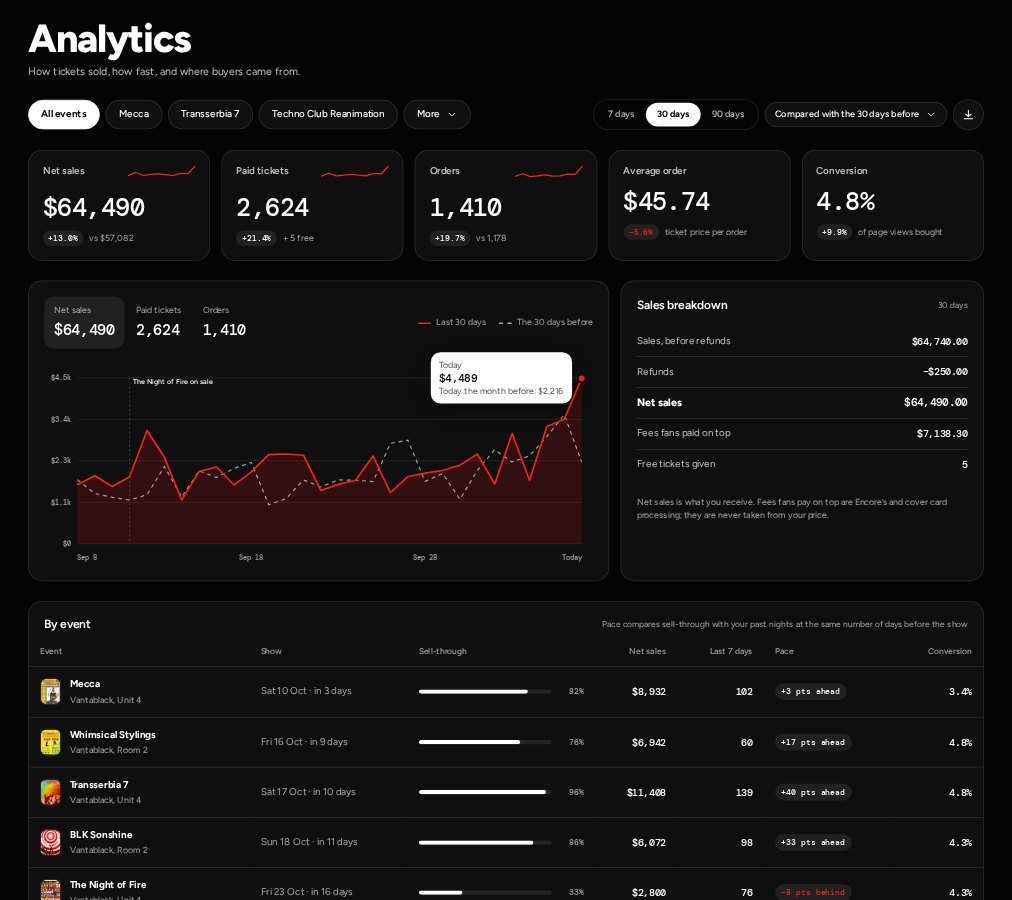The width and height of the screenshot is (1012, 900).
Task: Open the Whimsical Stylings event link
Action: 112,735
